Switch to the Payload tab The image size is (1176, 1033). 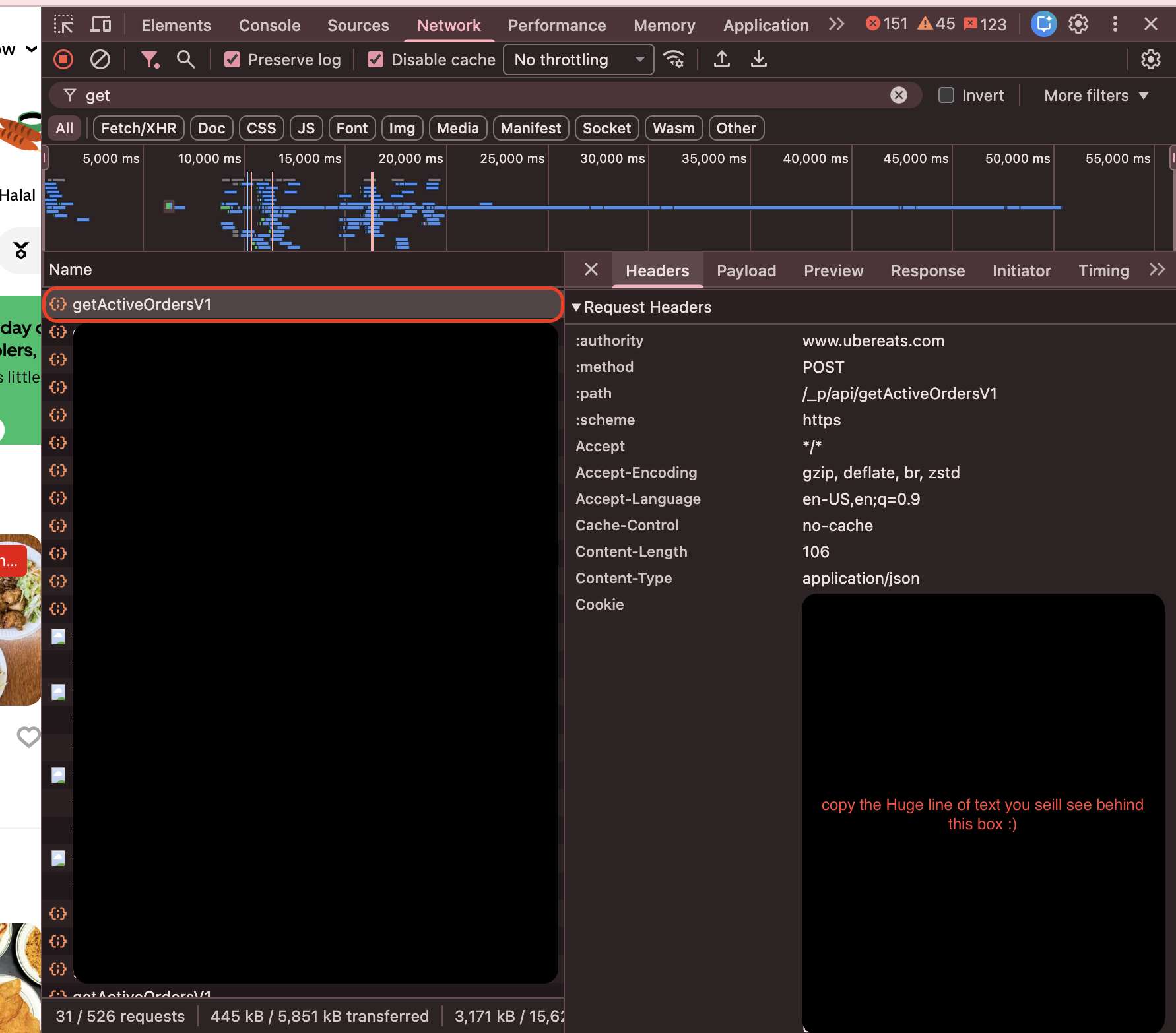(x=746, y=271)
